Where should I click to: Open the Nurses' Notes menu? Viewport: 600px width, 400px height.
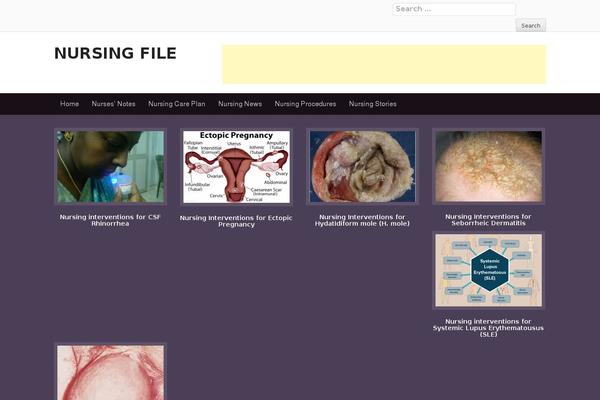pos(113,104)
